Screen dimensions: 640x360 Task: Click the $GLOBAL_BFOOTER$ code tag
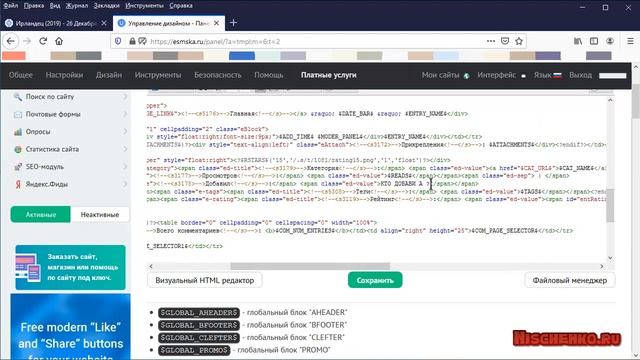pyautogui.click(x=199, y=325)
